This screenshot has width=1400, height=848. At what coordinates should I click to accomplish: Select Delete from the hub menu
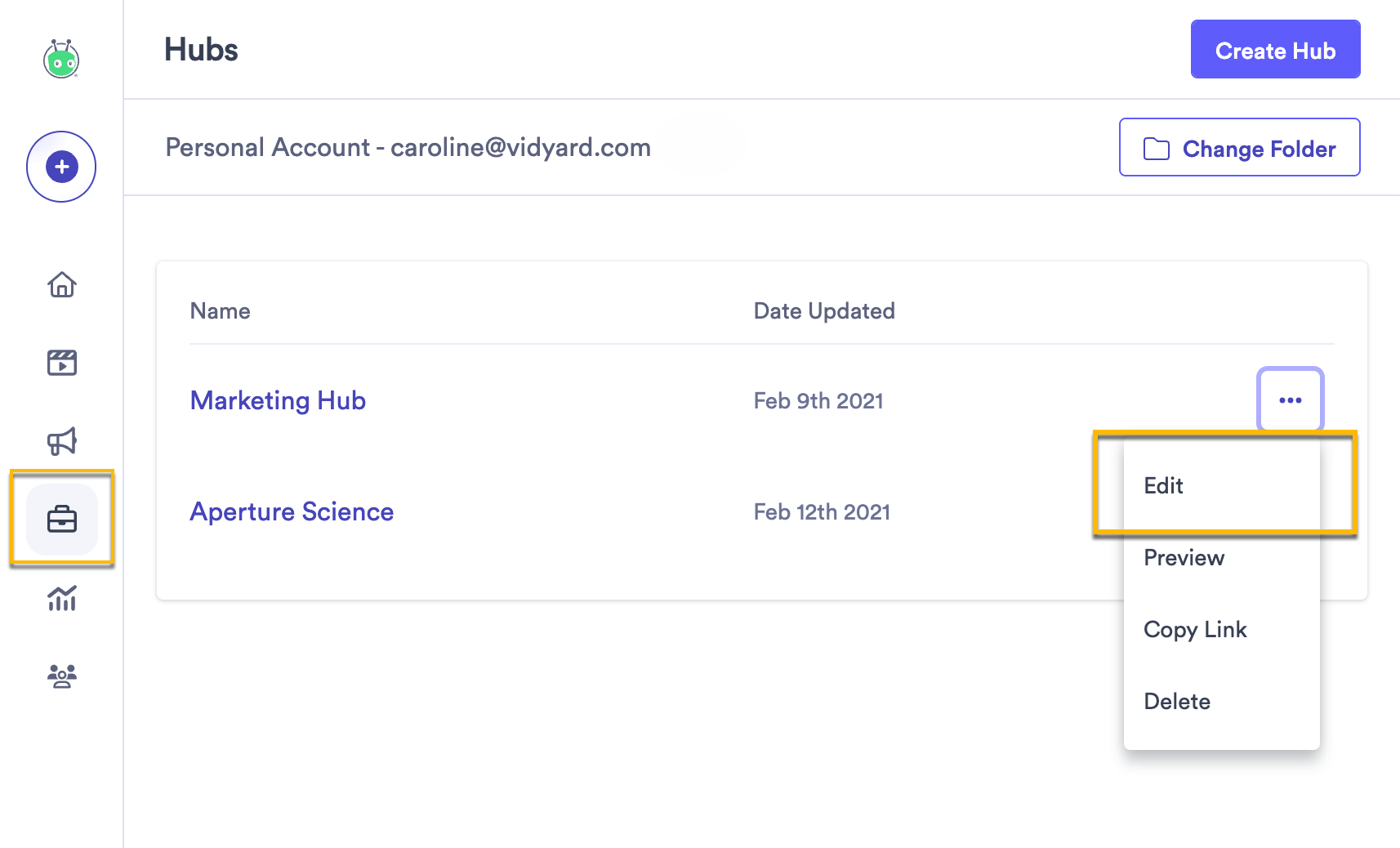click(1176, 701)
